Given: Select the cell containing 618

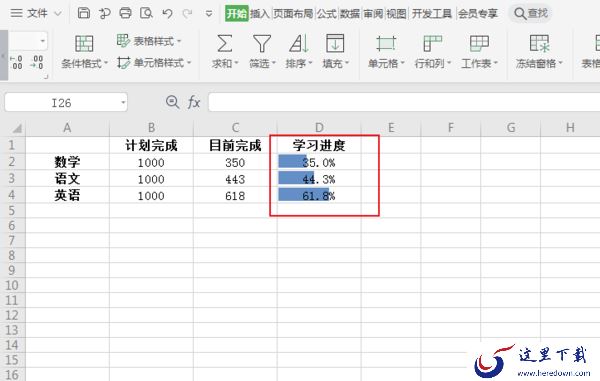Looking at the screenshot, I should click(x=235, y=195).
